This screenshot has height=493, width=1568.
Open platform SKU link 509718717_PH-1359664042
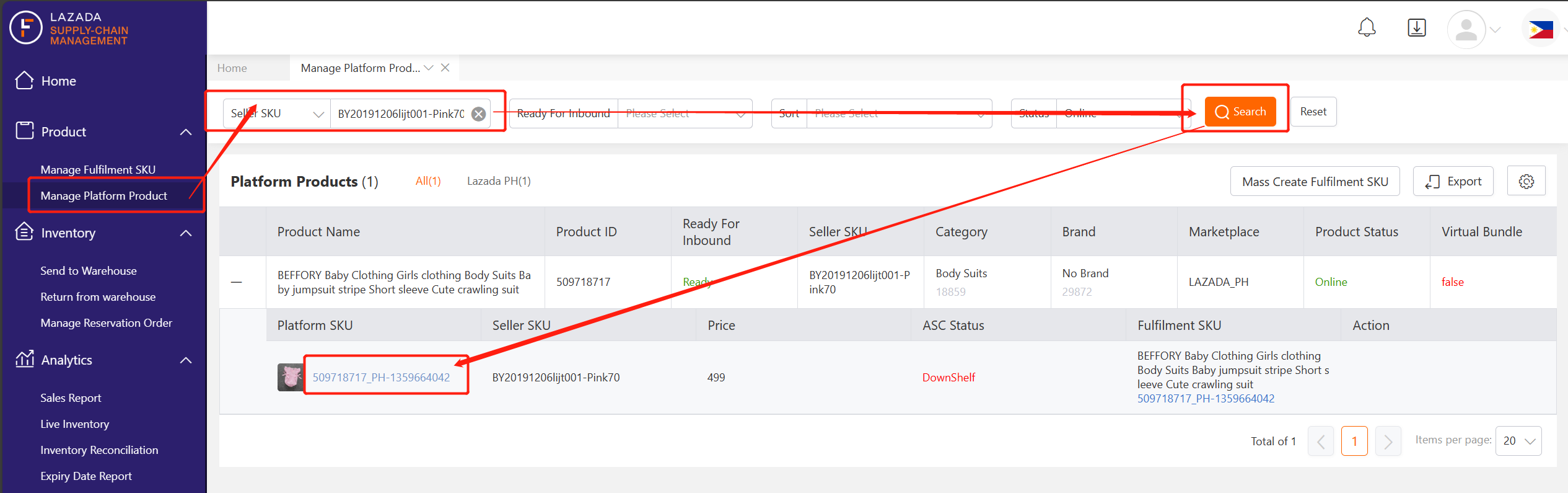coord(382,378)
